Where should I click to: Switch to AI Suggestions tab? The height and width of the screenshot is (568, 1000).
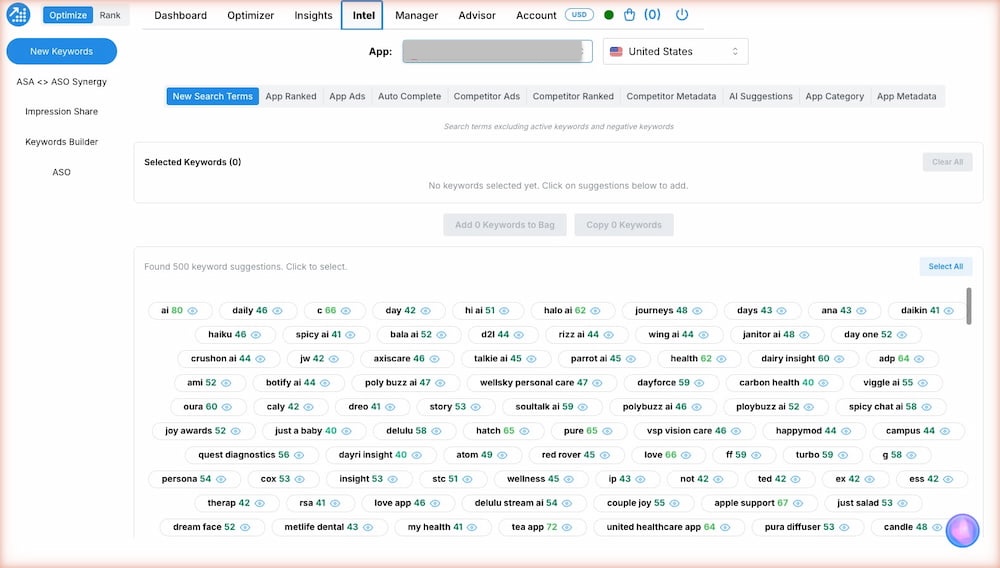(761, 96)
